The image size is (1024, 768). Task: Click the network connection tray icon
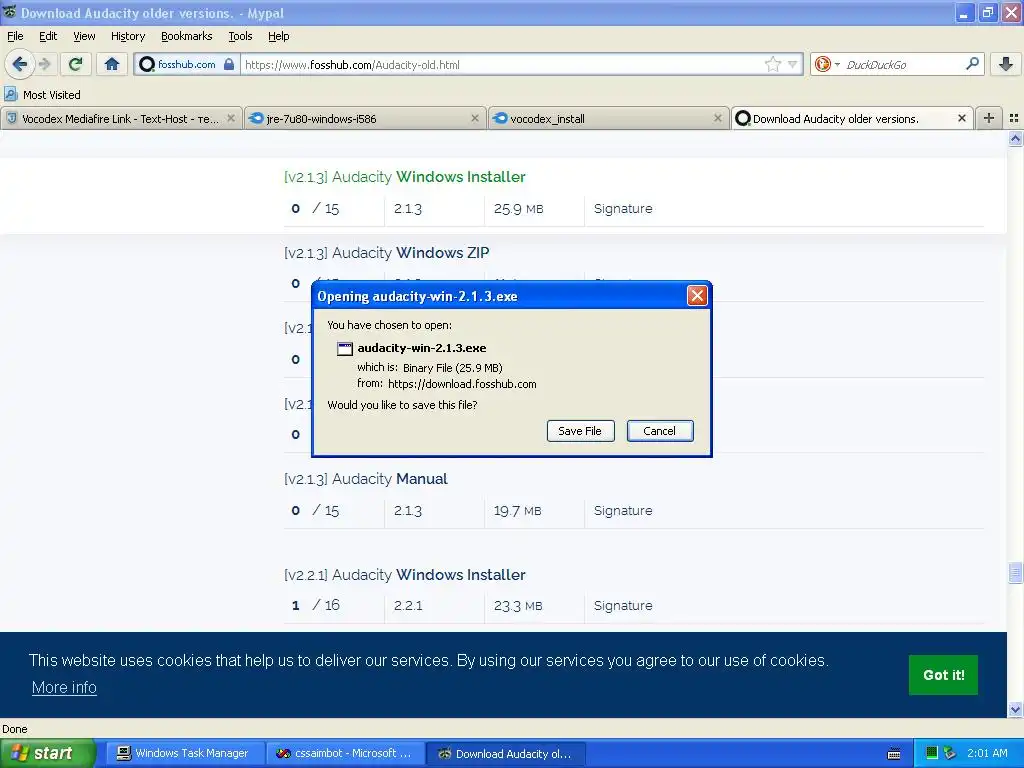coord(950,753)
